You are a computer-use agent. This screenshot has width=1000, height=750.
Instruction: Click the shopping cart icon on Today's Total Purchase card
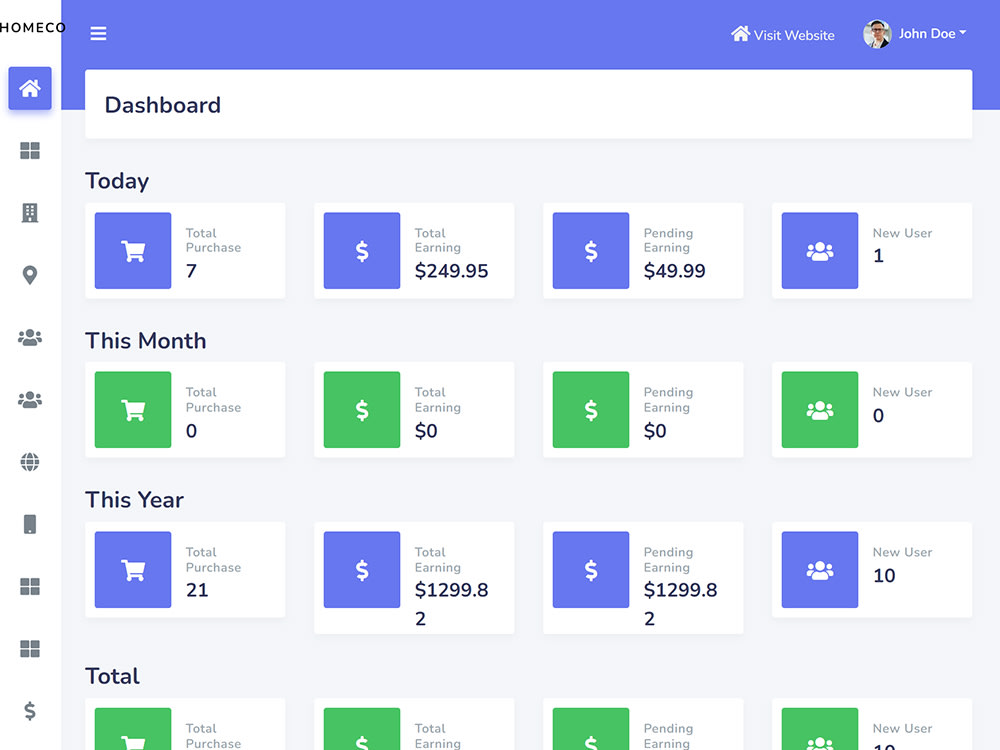coord(133,251)
